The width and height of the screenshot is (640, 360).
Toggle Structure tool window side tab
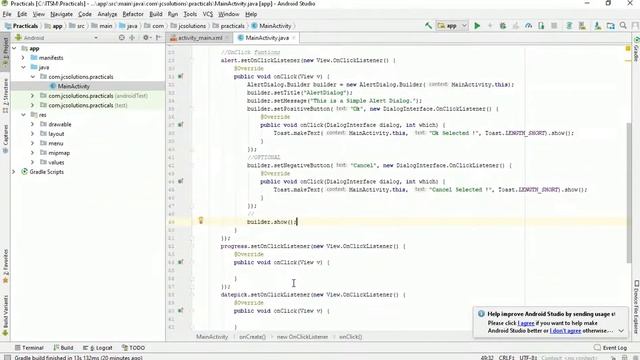point(5,96)
